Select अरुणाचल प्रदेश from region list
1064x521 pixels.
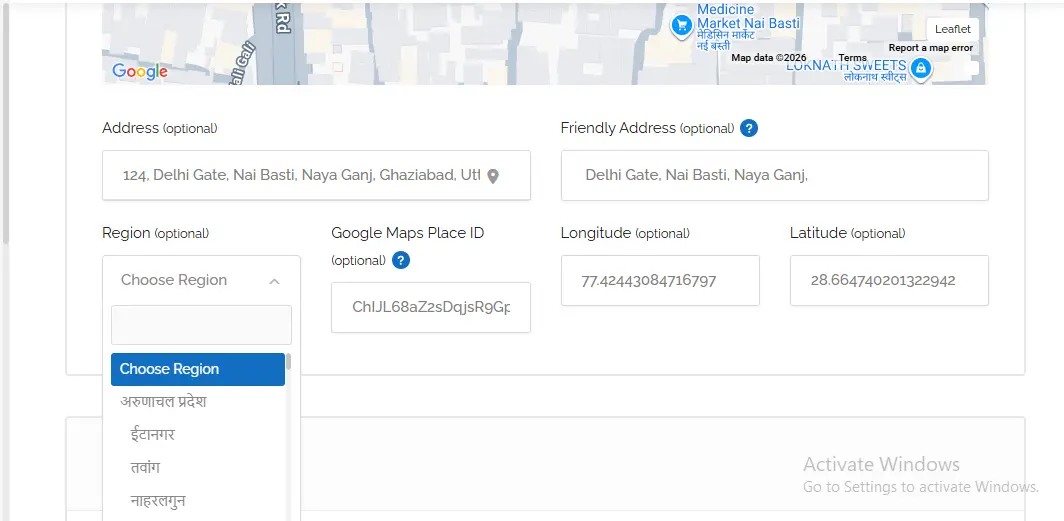coord(164,402)
